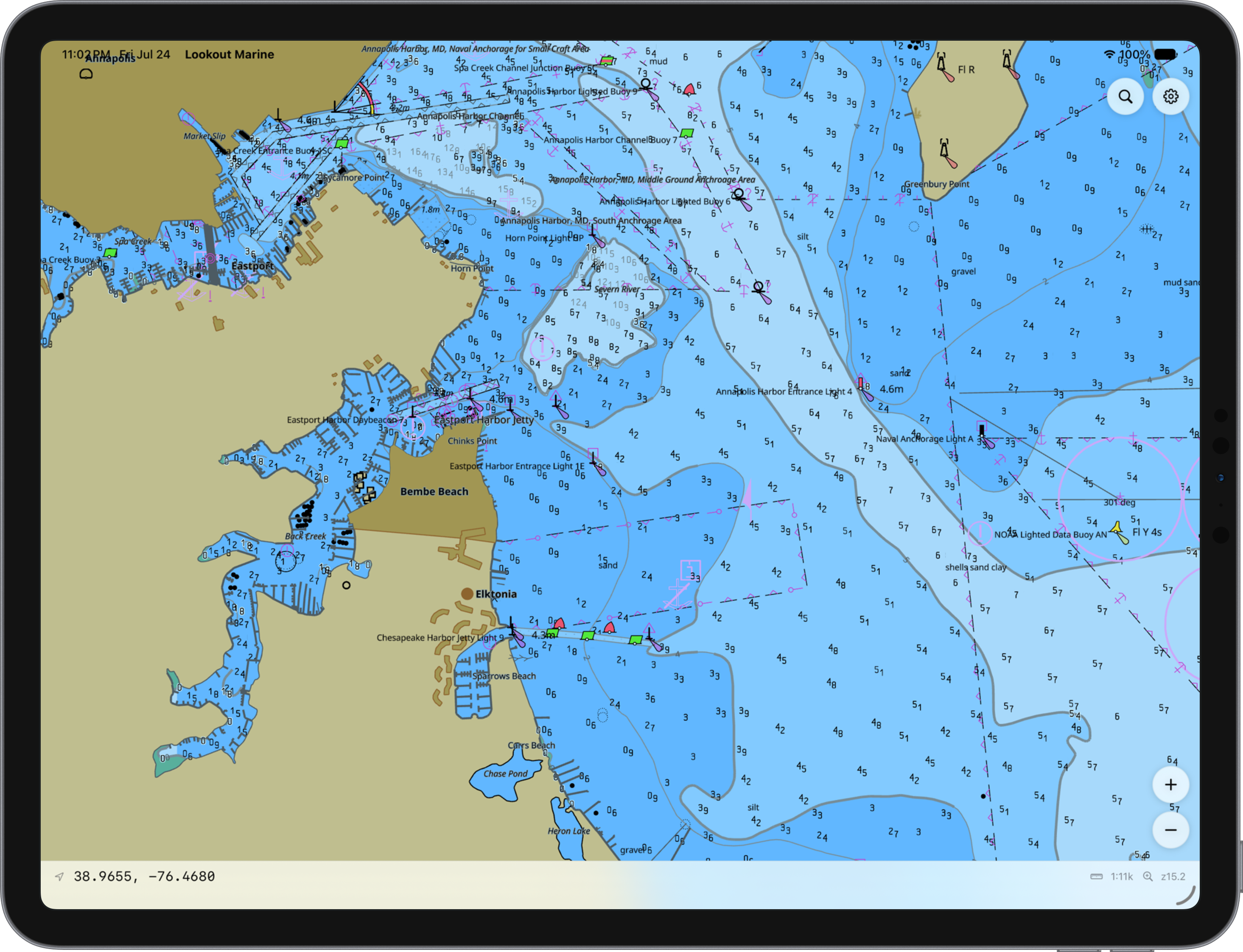
Task: Open settings with the gear button
Action: [1170, 97]
